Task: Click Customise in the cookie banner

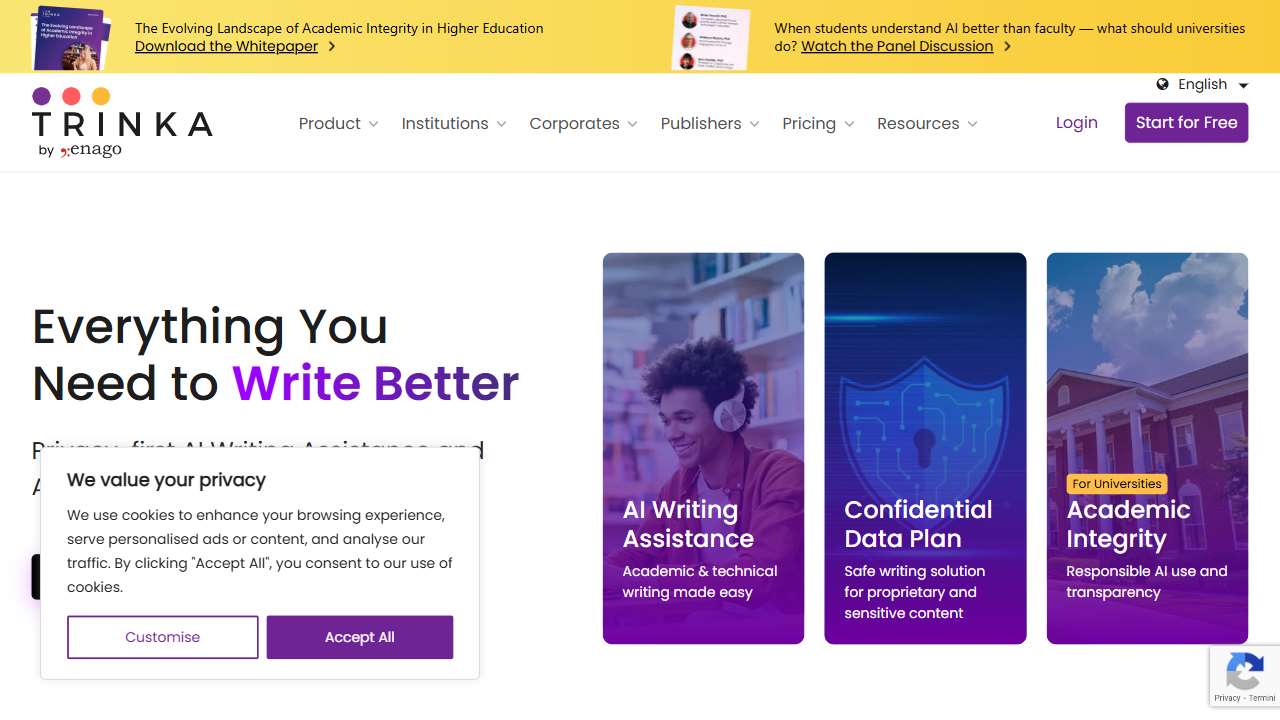Action: click(x=163, y=637)
